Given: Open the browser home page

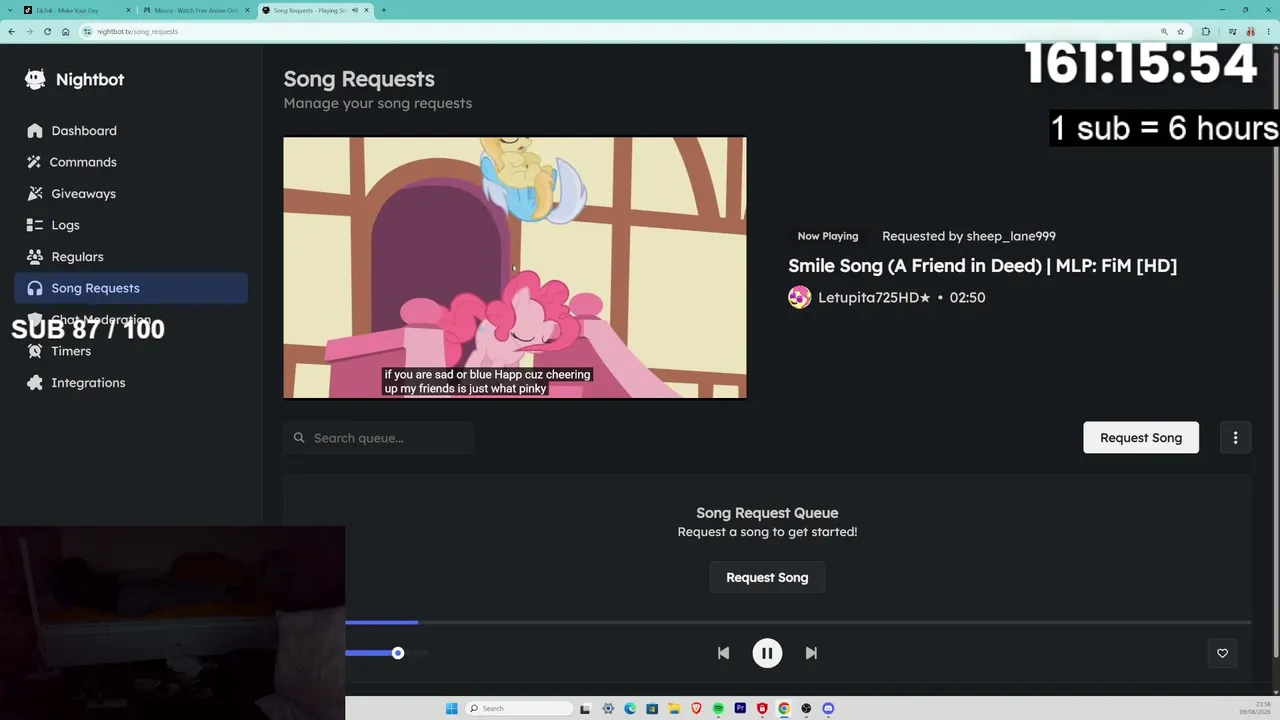Looking at the screenshot, I should click(65, 31).
